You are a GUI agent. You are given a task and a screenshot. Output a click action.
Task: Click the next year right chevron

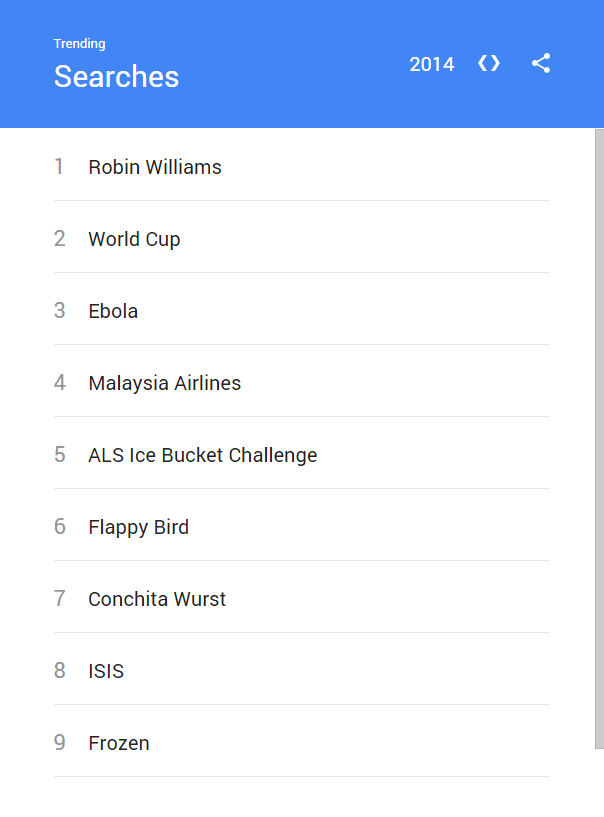coord(496,64)
